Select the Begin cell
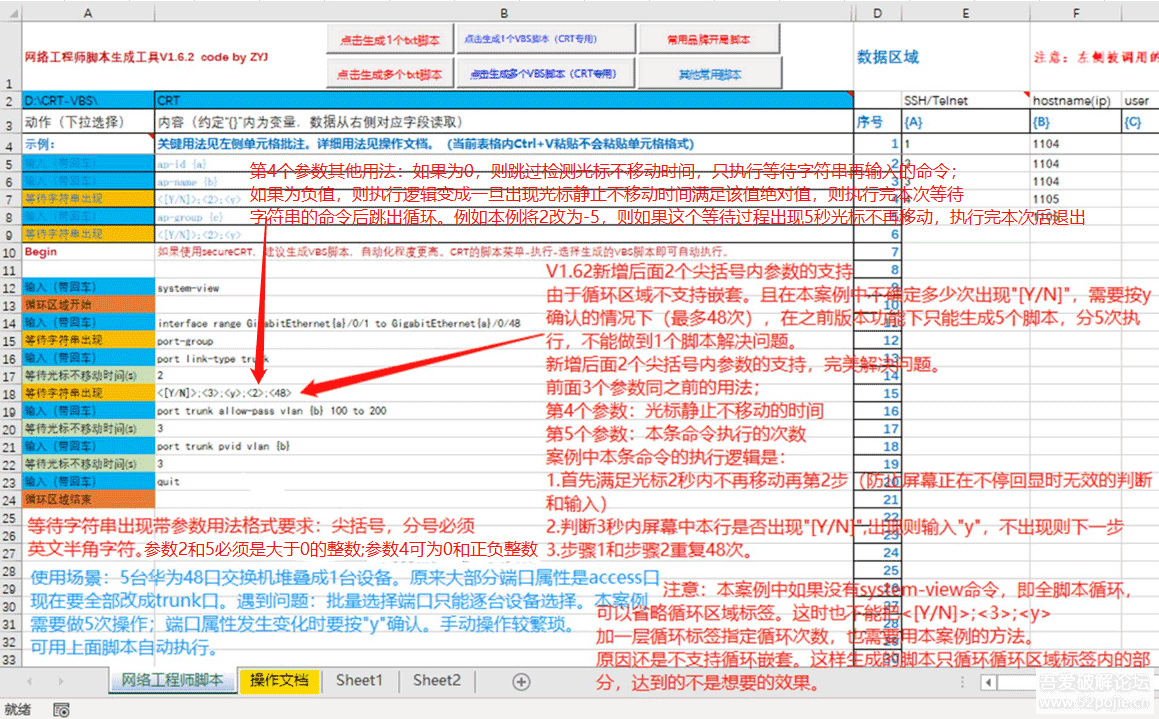Image resolution: width=1159 pixels, height=719 pixels. 88,252
